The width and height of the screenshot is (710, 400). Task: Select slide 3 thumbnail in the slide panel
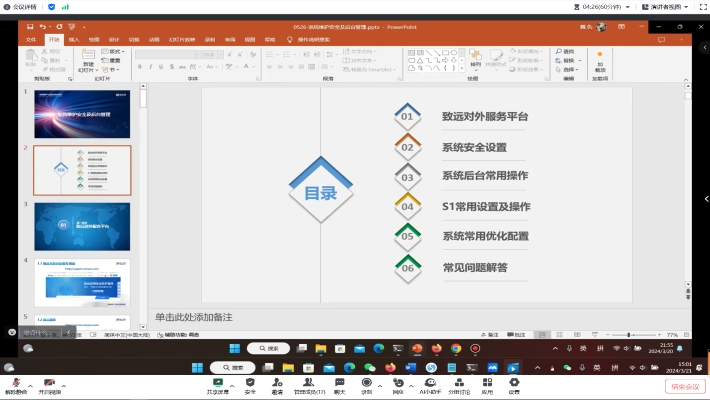[82, 226]
